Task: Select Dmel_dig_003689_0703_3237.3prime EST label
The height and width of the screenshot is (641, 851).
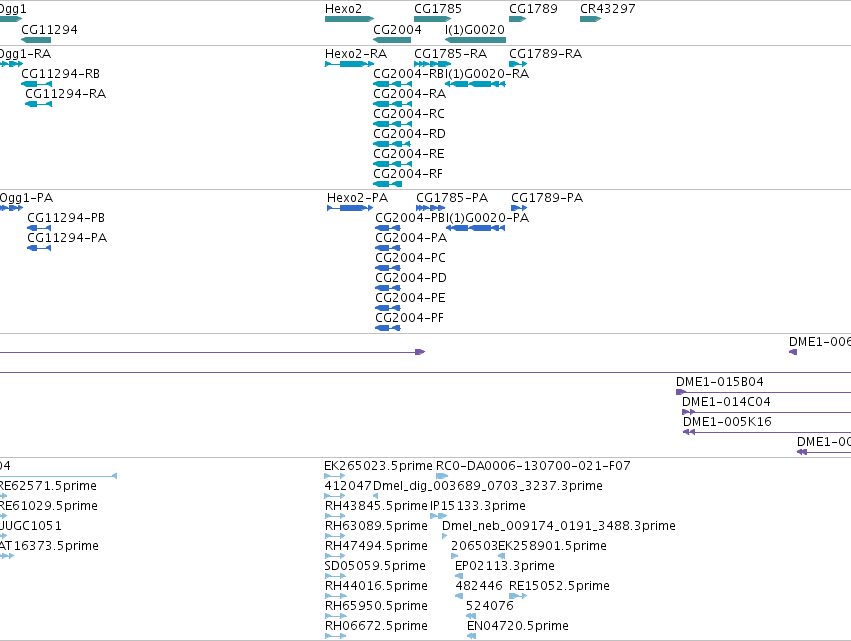Action: (x=488, y=486)
